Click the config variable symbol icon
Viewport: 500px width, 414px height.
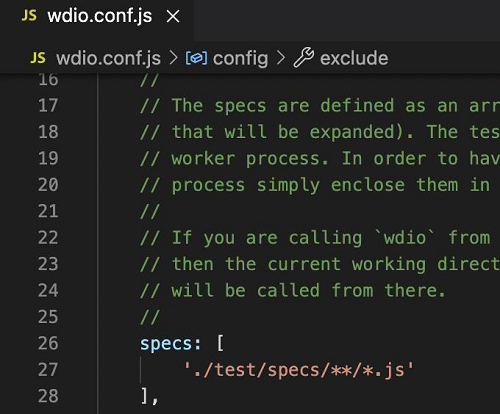[x=196, y=58]
